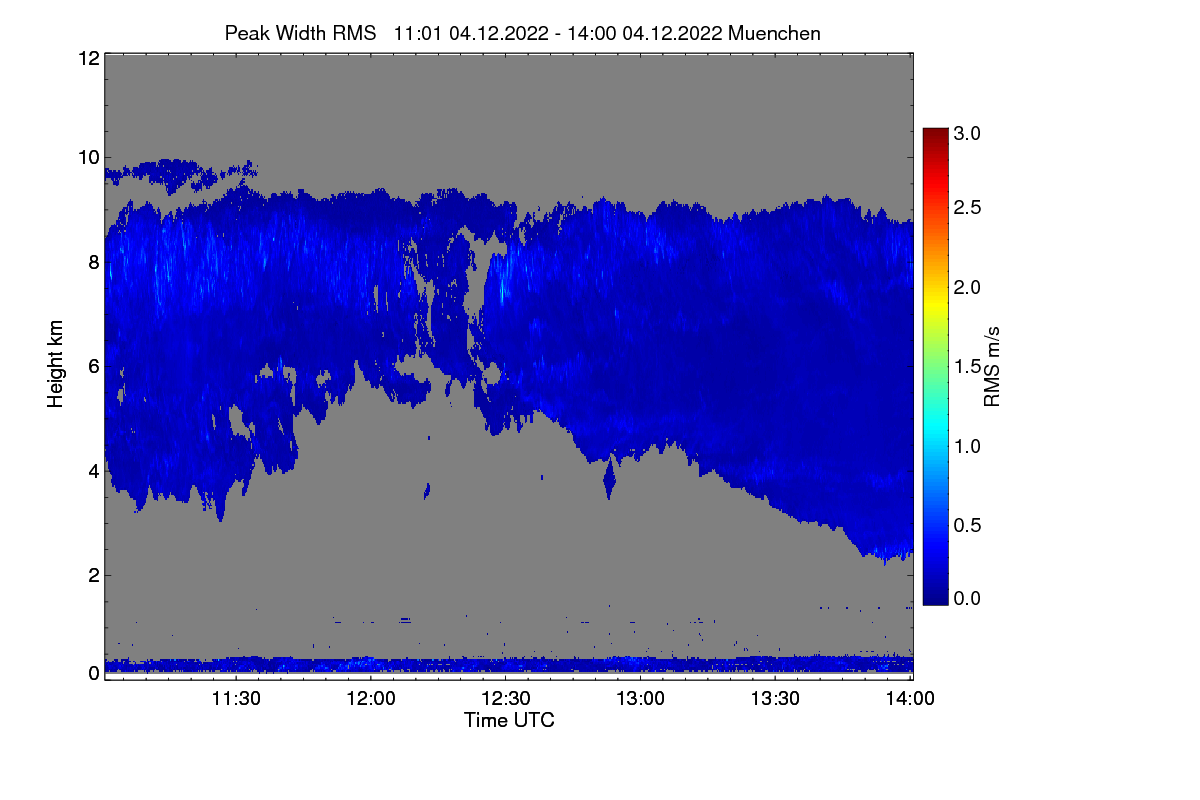Viewport: 1200px width, 800px height.
Task: Click the height tick label 10
Action: point(87,157)
